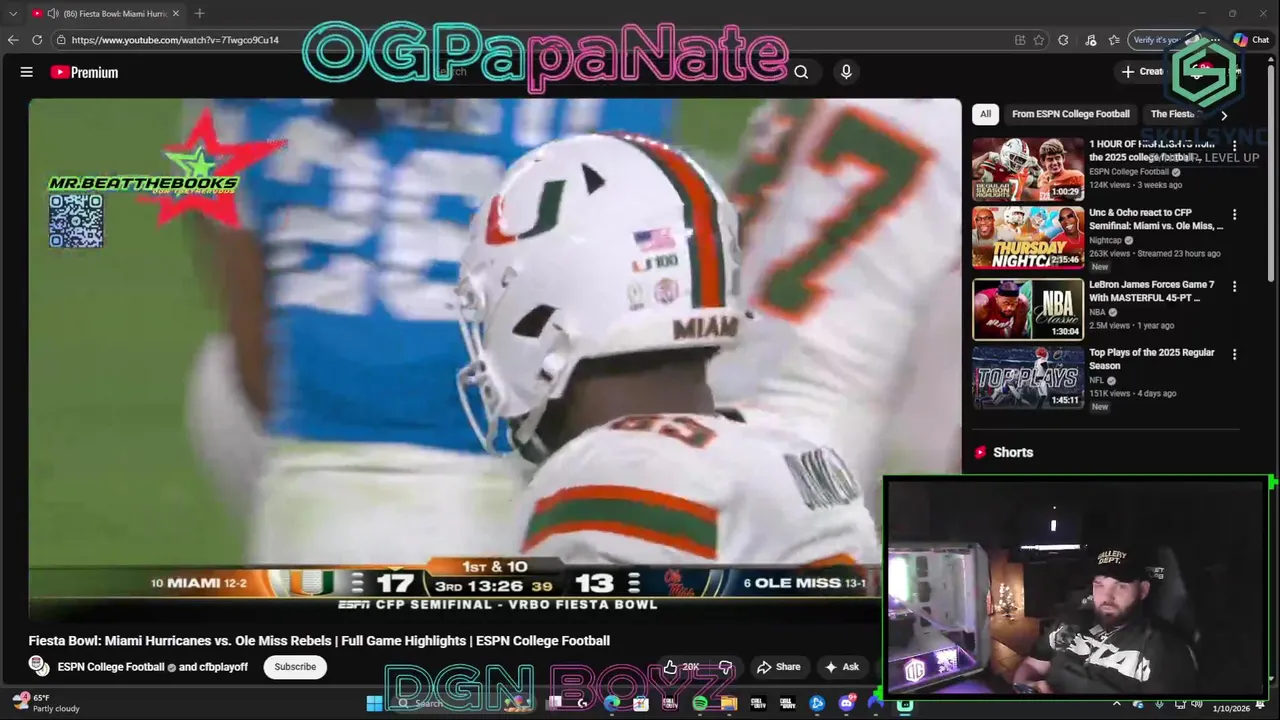Open the Copilot Chat button
Image resolution: width=1280 pixels, height=720 pixels.
click(1251, 40)
